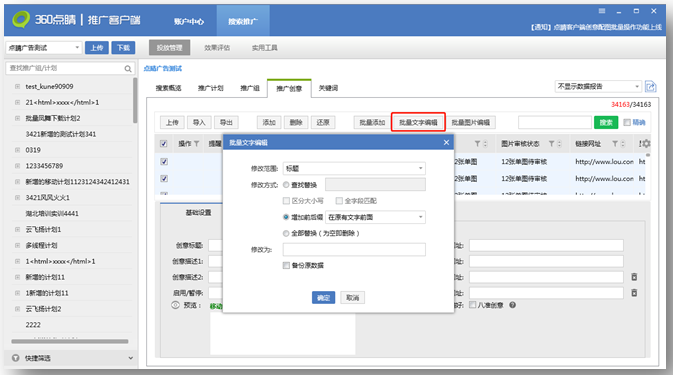Click the search magnifier in plan search box
The width and height of the screenshot is (673, 375).
tap(128, 69)
